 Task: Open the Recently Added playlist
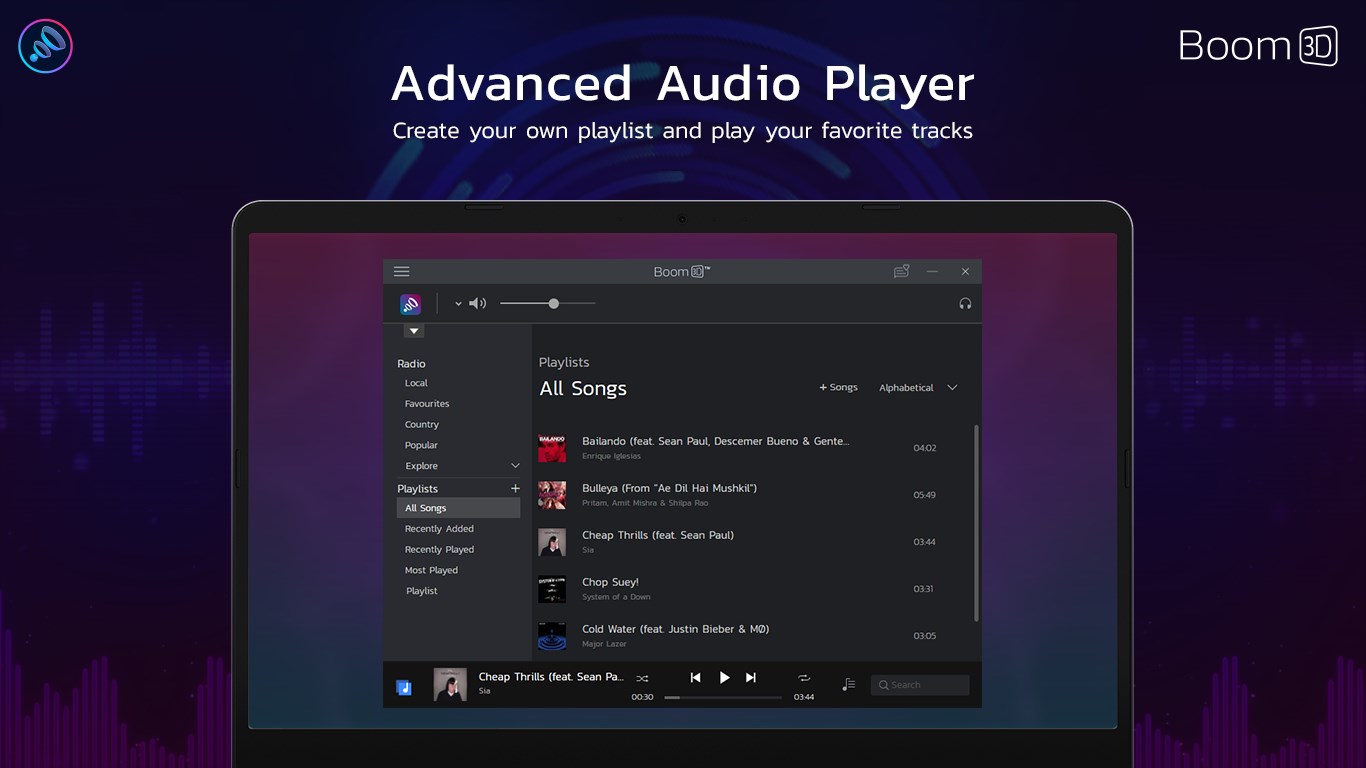[x=439, y=529]
